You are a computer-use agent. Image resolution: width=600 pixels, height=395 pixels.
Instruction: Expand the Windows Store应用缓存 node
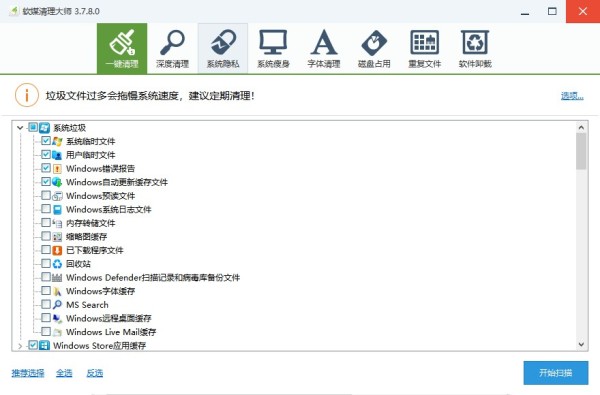[x=20, y=346]
